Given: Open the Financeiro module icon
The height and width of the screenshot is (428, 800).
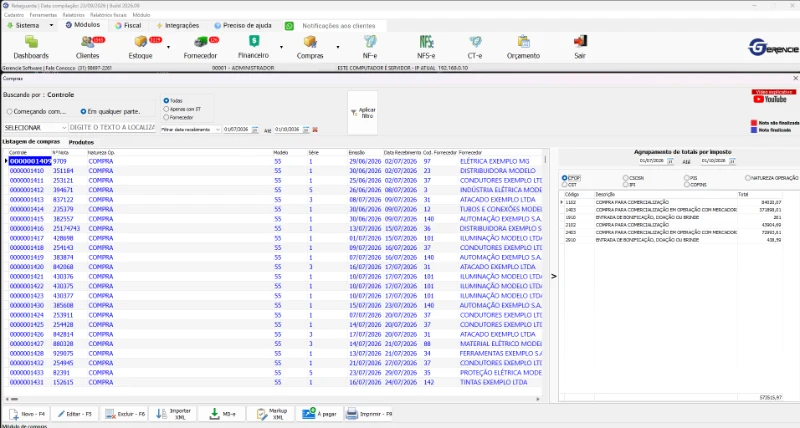Looking at the screenshot, I should click(x=254, y=47).
